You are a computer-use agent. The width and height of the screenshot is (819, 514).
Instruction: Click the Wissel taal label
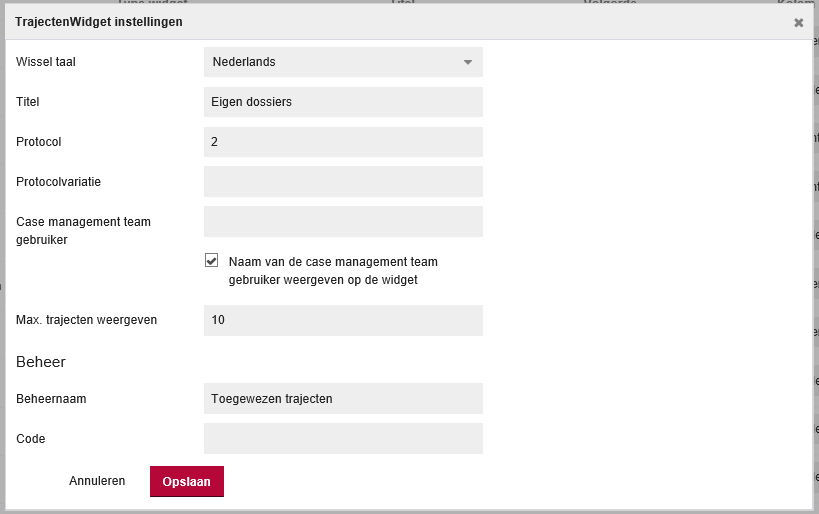tap(46, 62)
